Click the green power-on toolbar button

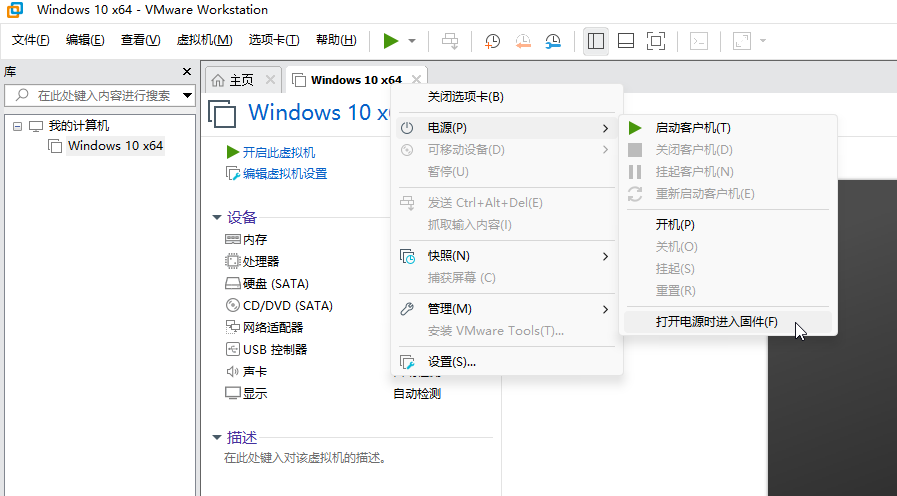coord(390,41)
